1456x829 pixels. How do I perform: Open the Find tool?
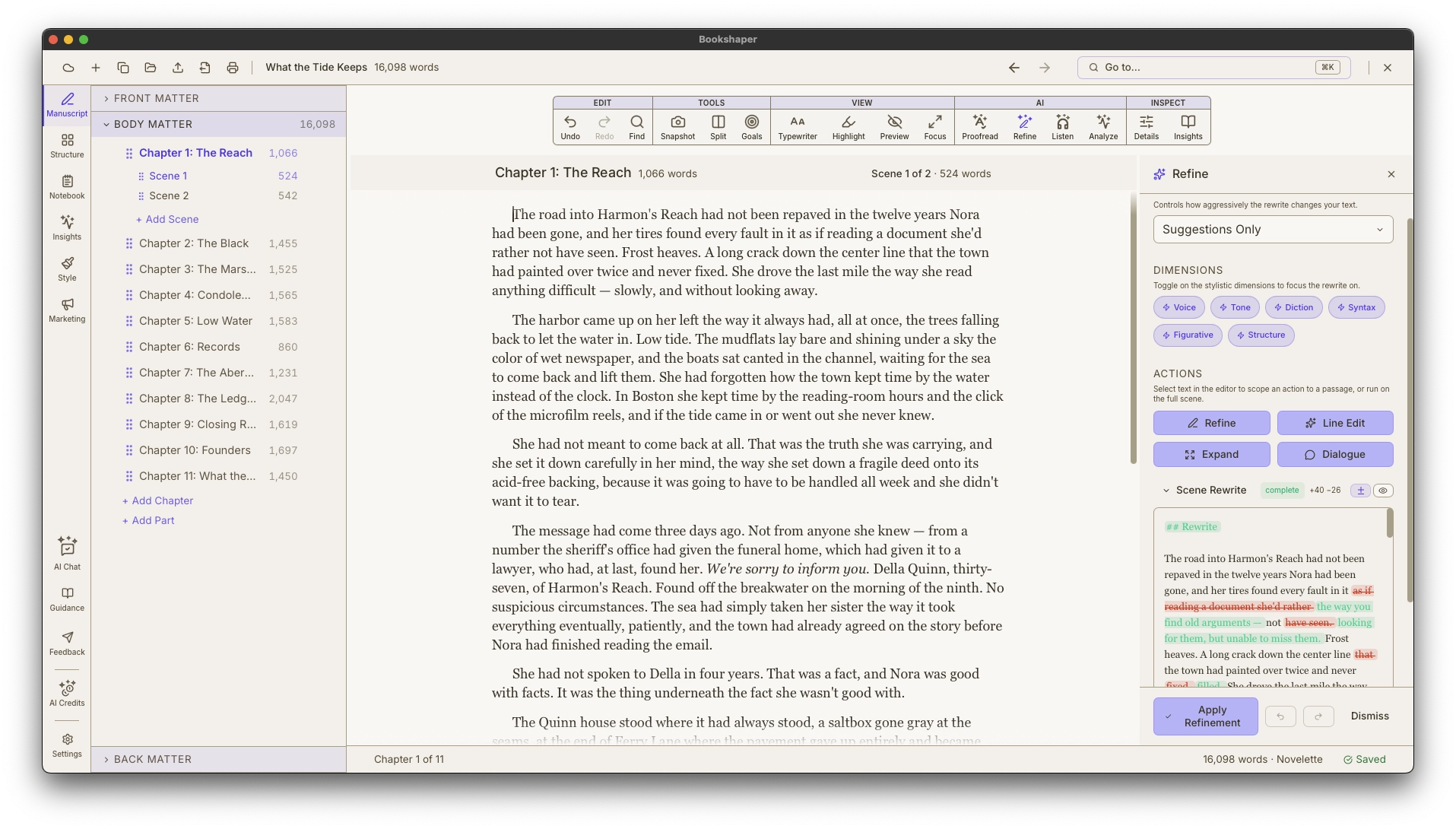pyautogui.click(x=636, y=127)
